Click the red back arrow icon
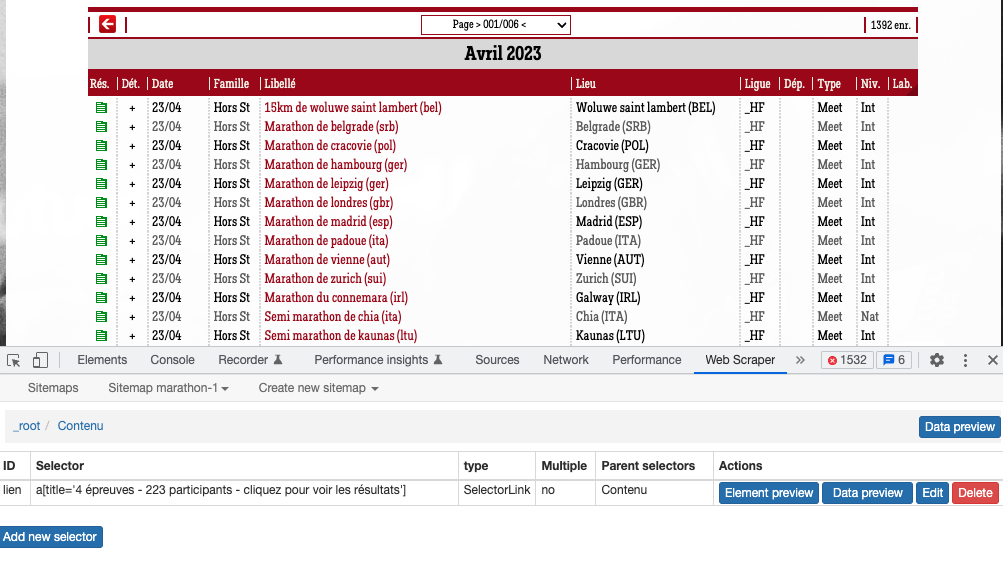Image resolution: width=1003 pixels, height=570 pixels. tap(107, 24)
